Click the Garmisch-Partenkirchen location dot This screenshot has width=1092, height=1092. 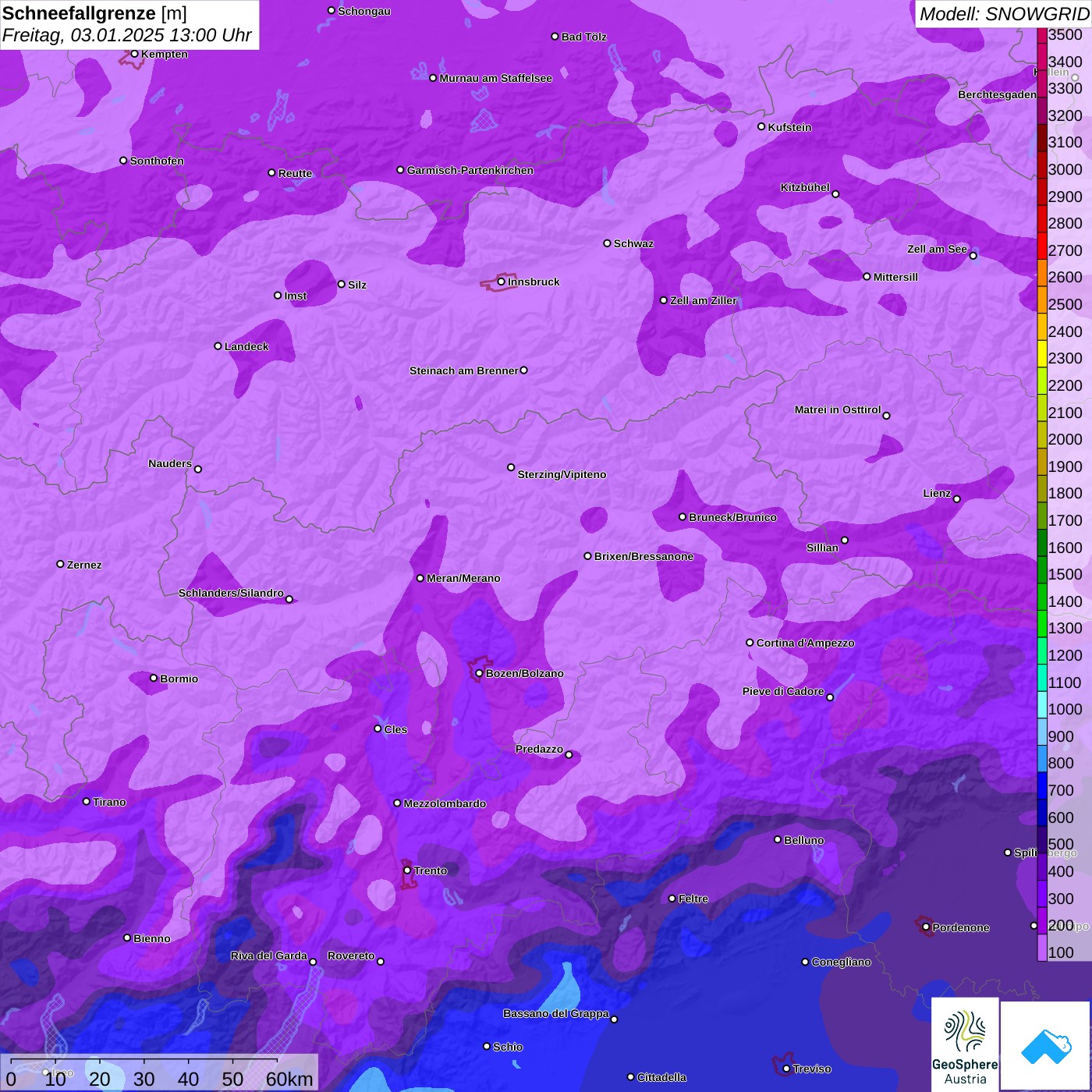(400, 170)
